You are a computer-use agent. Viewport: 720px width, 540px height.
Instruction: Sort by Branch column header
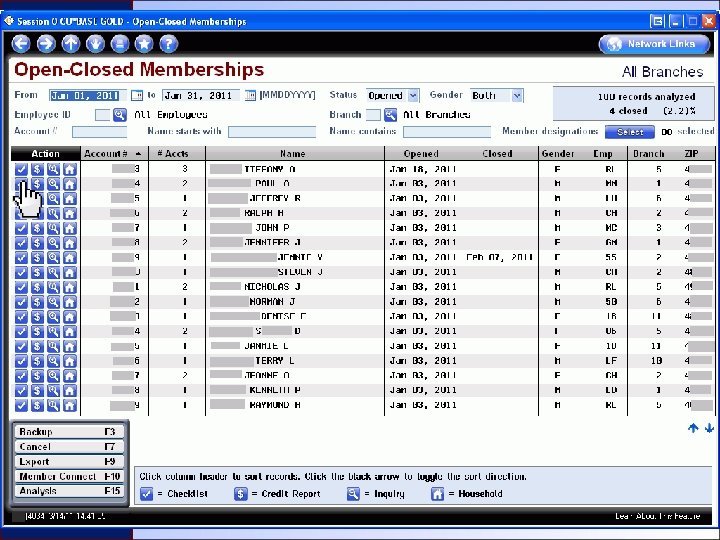click(648, 154)
